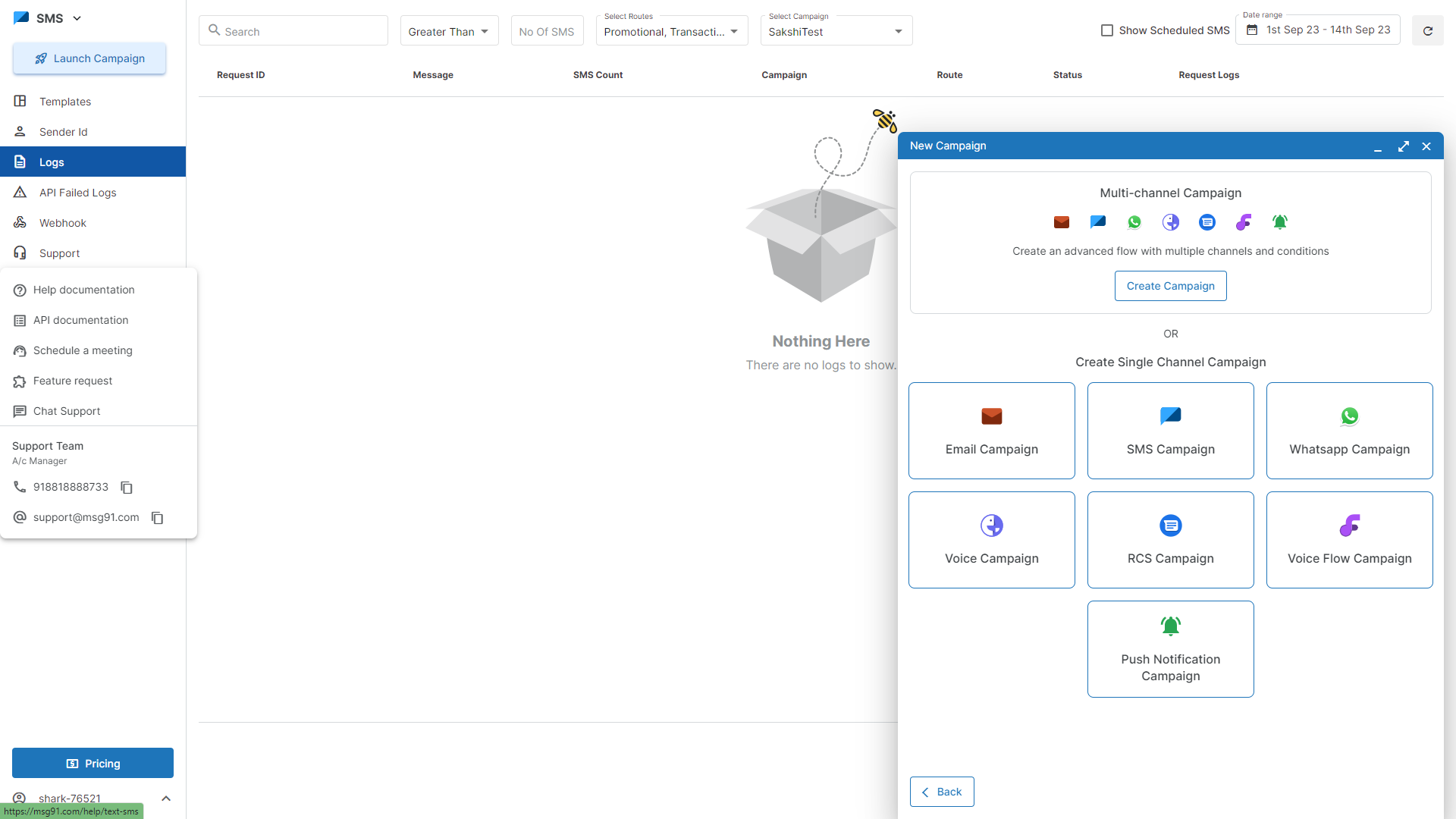Open the Select Campaign dropdown

click(836, 31)
